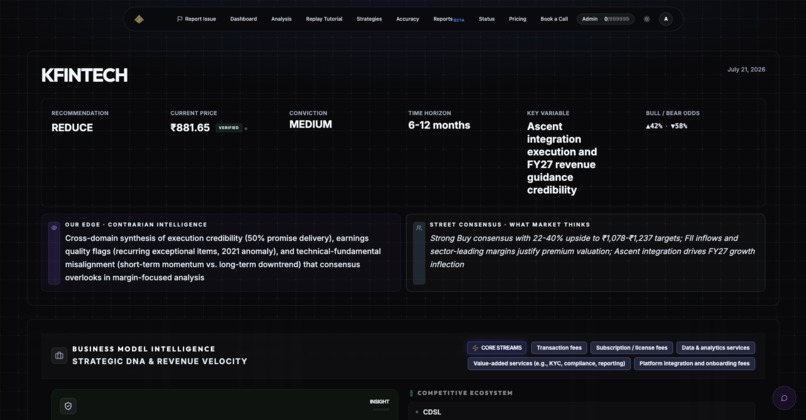The image size is (806, 420).
Task: Select the Data & analytics services tag
Action: tap(716, 348)
